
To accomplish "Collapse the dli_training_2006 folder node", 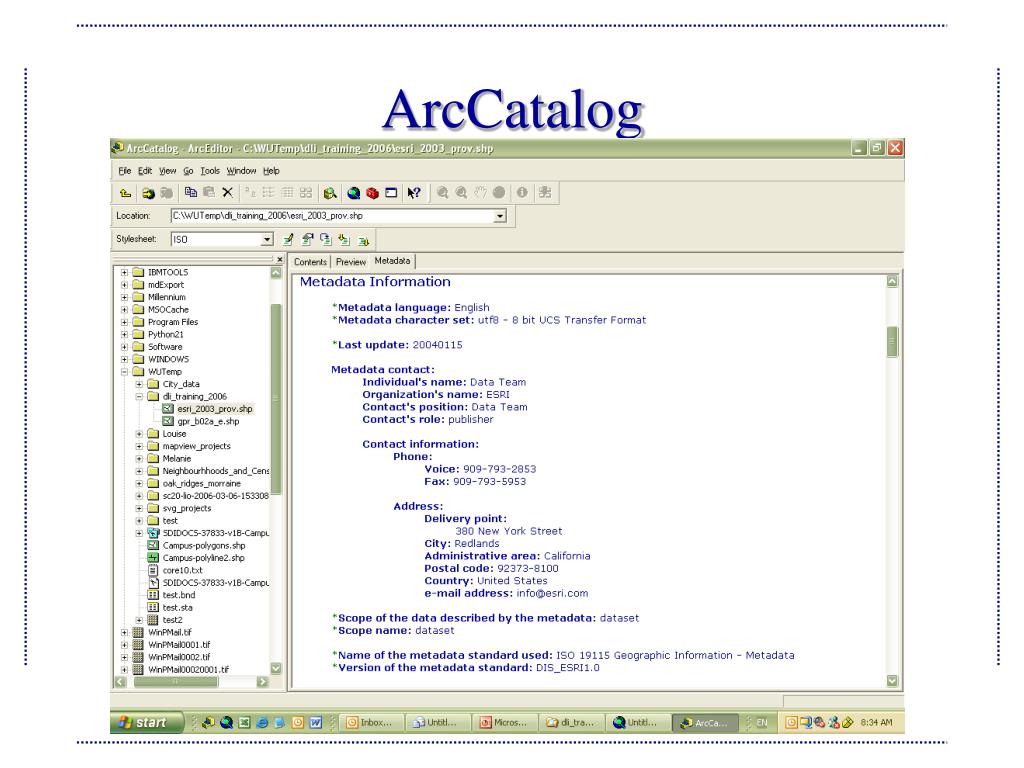I will tap(139, 396).
